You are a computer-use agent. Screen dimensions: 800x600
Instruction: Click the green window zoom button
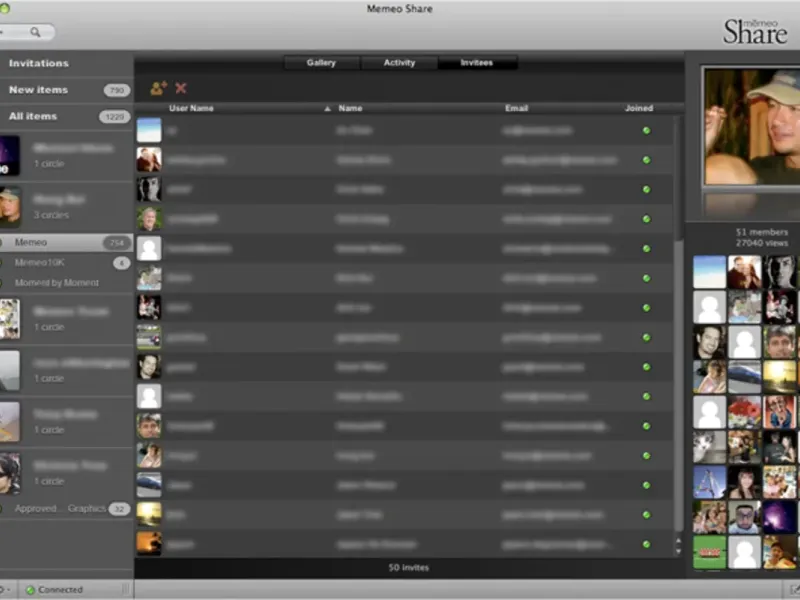(5, 8)
